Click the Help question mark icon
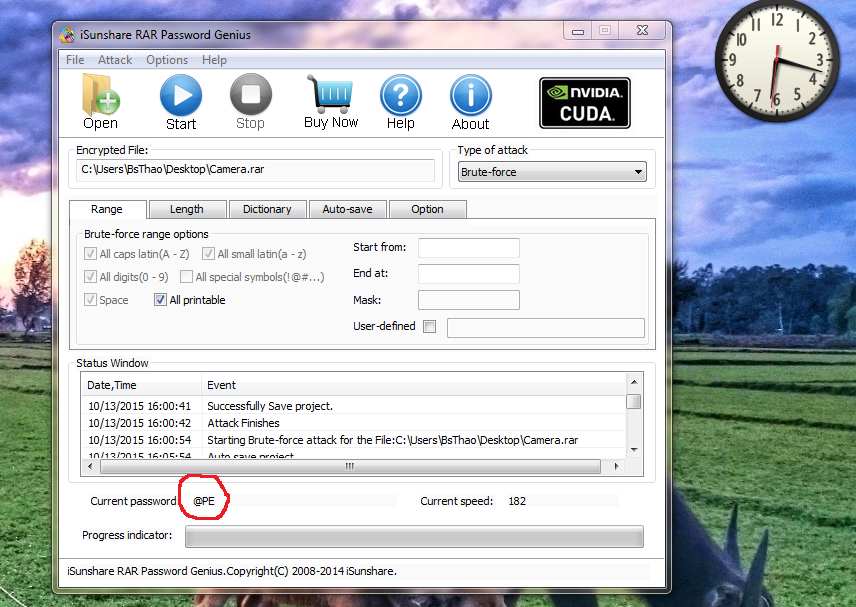This screenshot has width=856, height=607. [400, 97]
